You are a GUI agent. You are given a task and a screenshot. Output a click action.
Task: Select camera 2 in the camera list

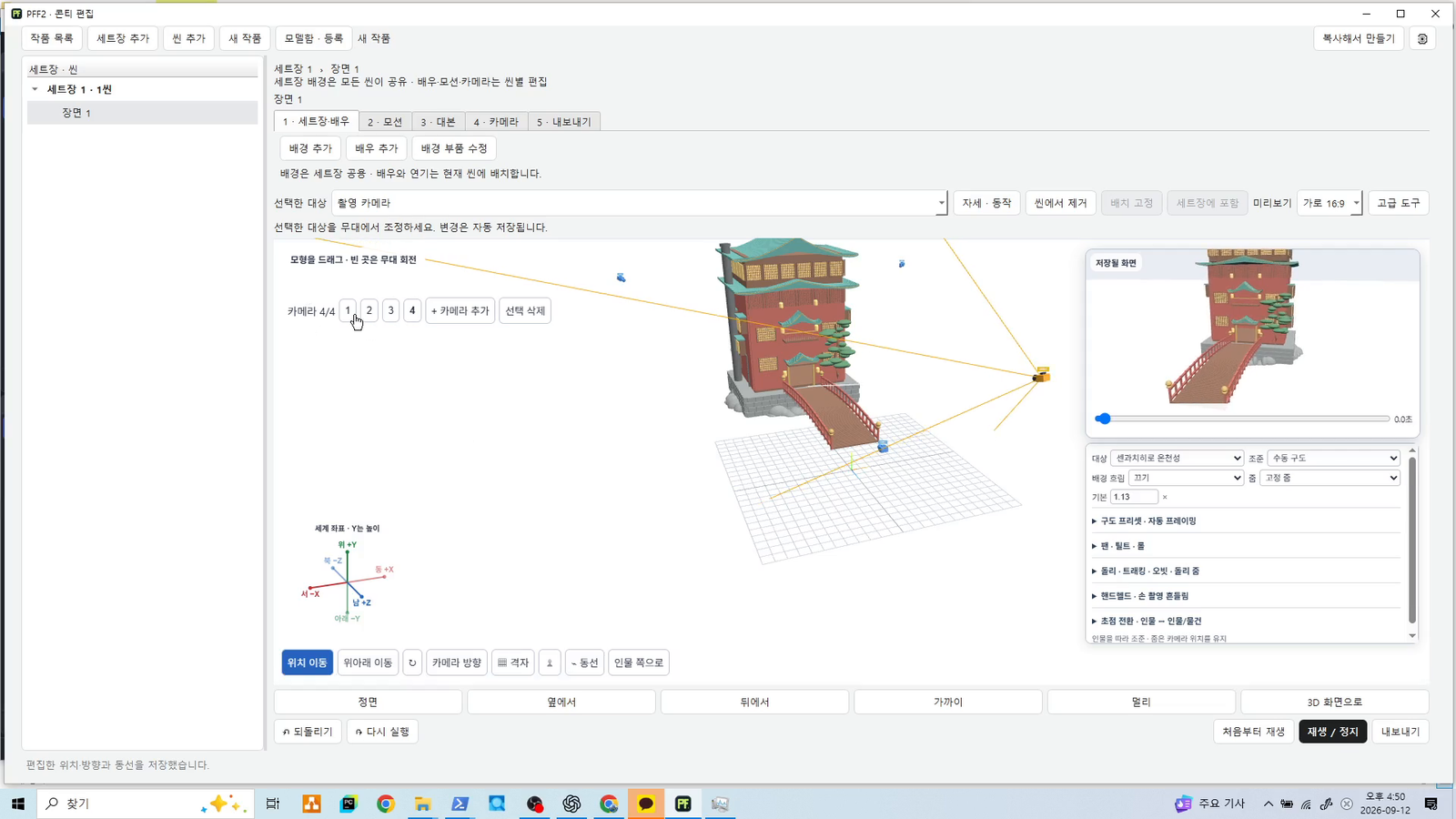coord(369,310)
